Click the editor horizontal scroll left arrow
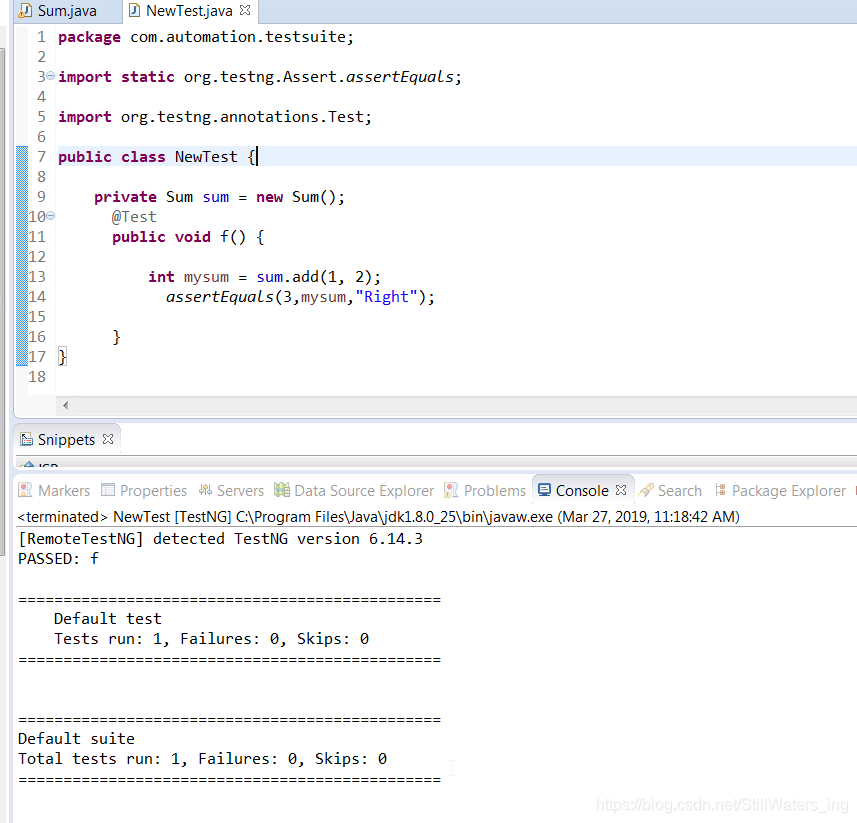 pos(66,405)
